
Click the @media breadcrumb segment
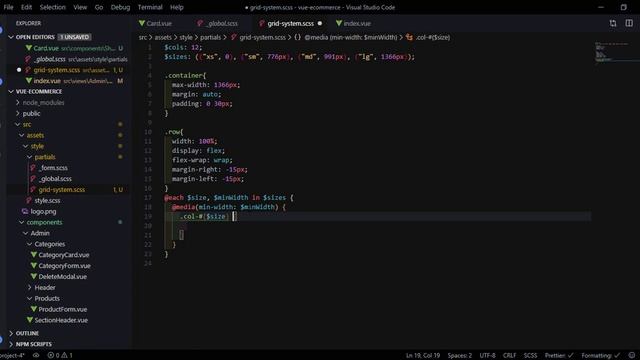pos(351,38)
